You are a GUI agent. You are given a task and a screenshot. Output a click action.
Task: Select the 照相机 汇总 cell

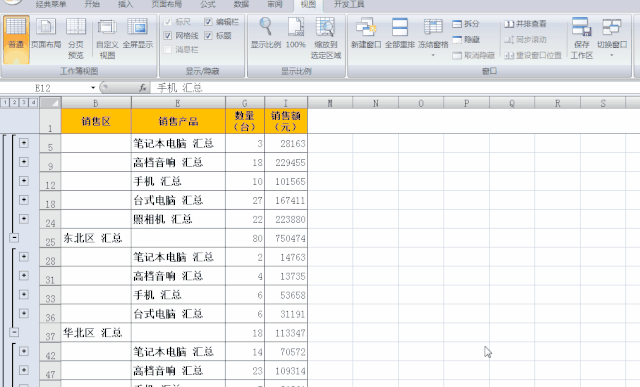178,219
